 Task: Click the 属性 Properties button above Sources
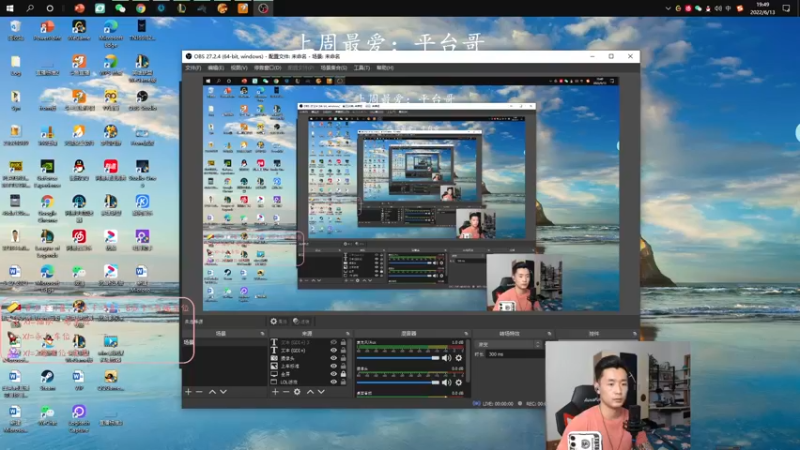pos(279,321)
